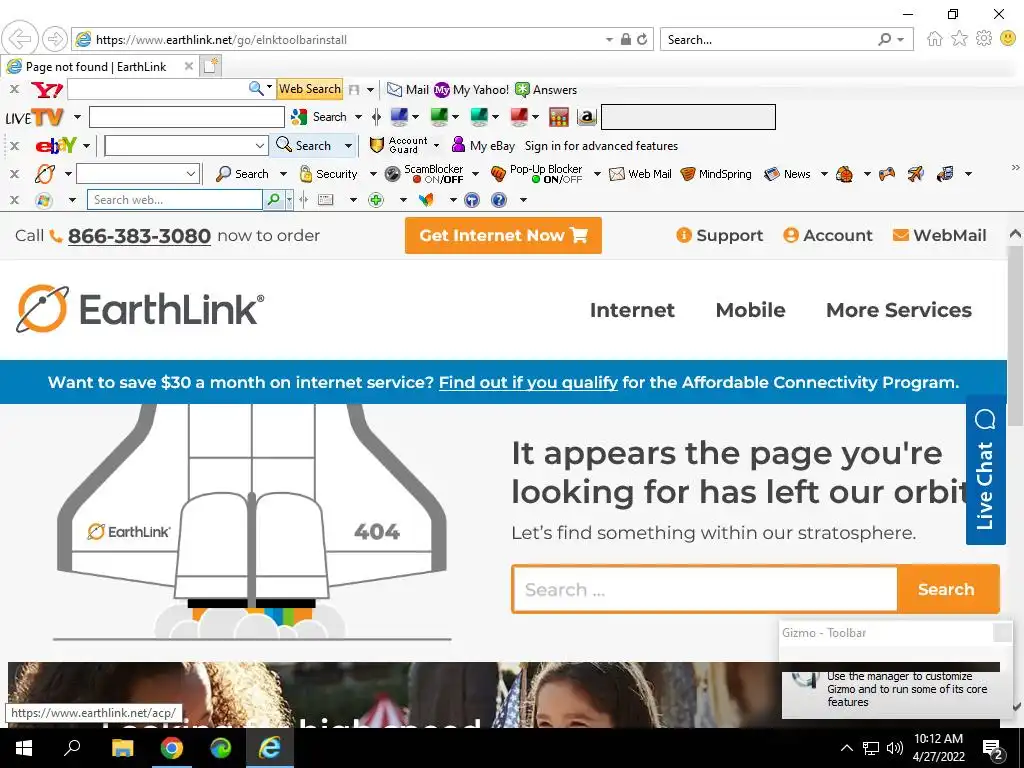Click the MSN butterfly icon
Image resolution: width=1024 pixels, height=768 pixels.
pyautogui.click(x=426, y=200)
